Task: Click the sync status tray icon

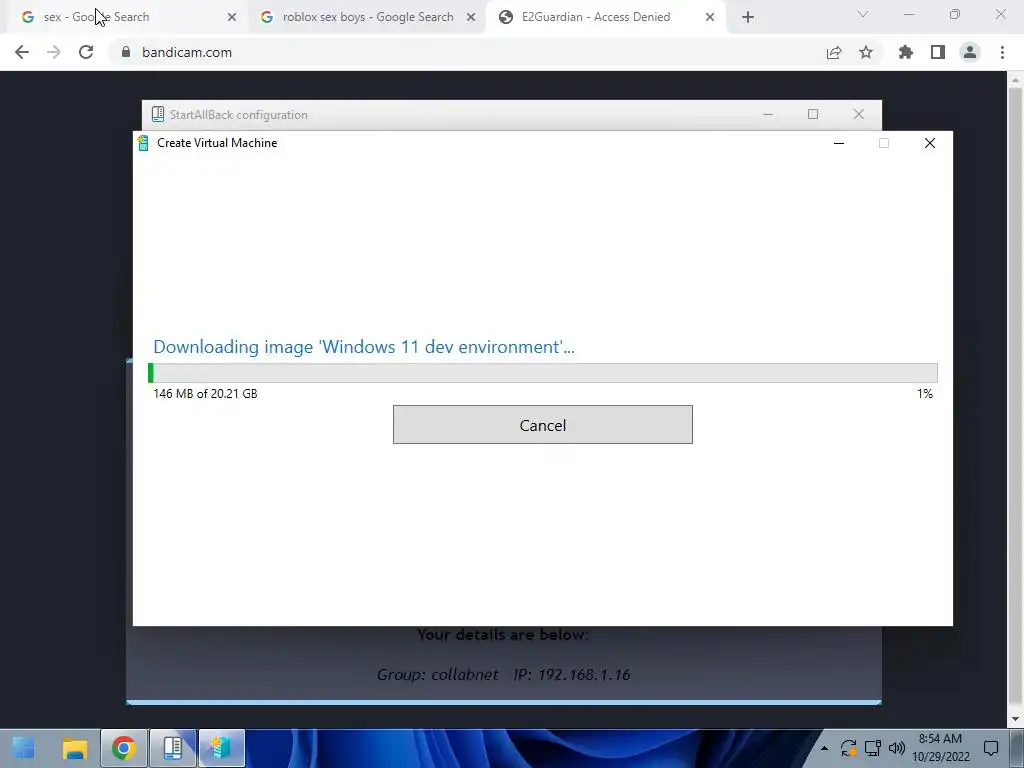Action: tap(848, 748)
